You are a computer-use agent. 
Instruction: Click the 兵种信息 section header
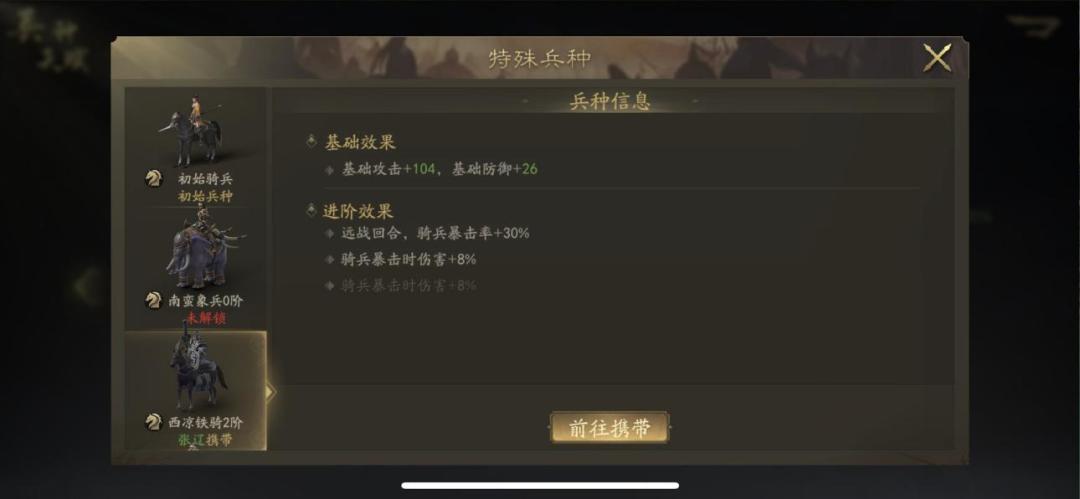point(610,101)
